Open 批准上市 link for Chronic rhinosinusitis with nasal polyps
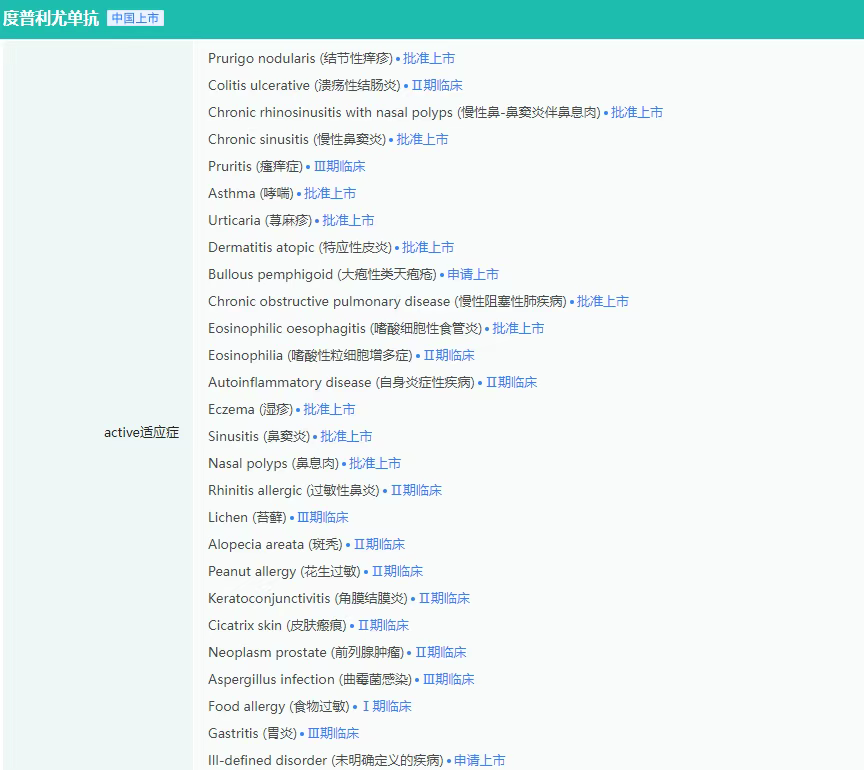Viewport: 864px width, 770px height. coord(637,112)
